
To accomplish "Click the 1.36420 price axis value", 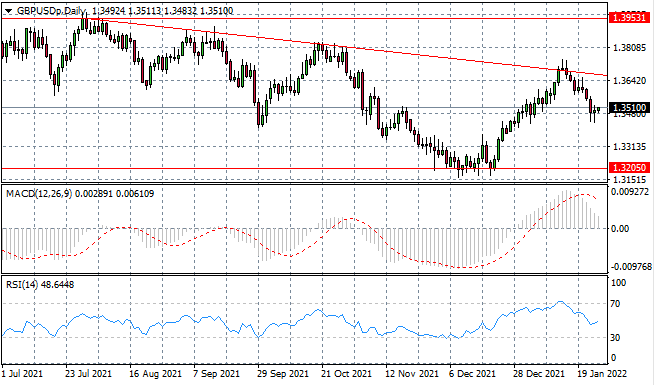I will 629,80.
